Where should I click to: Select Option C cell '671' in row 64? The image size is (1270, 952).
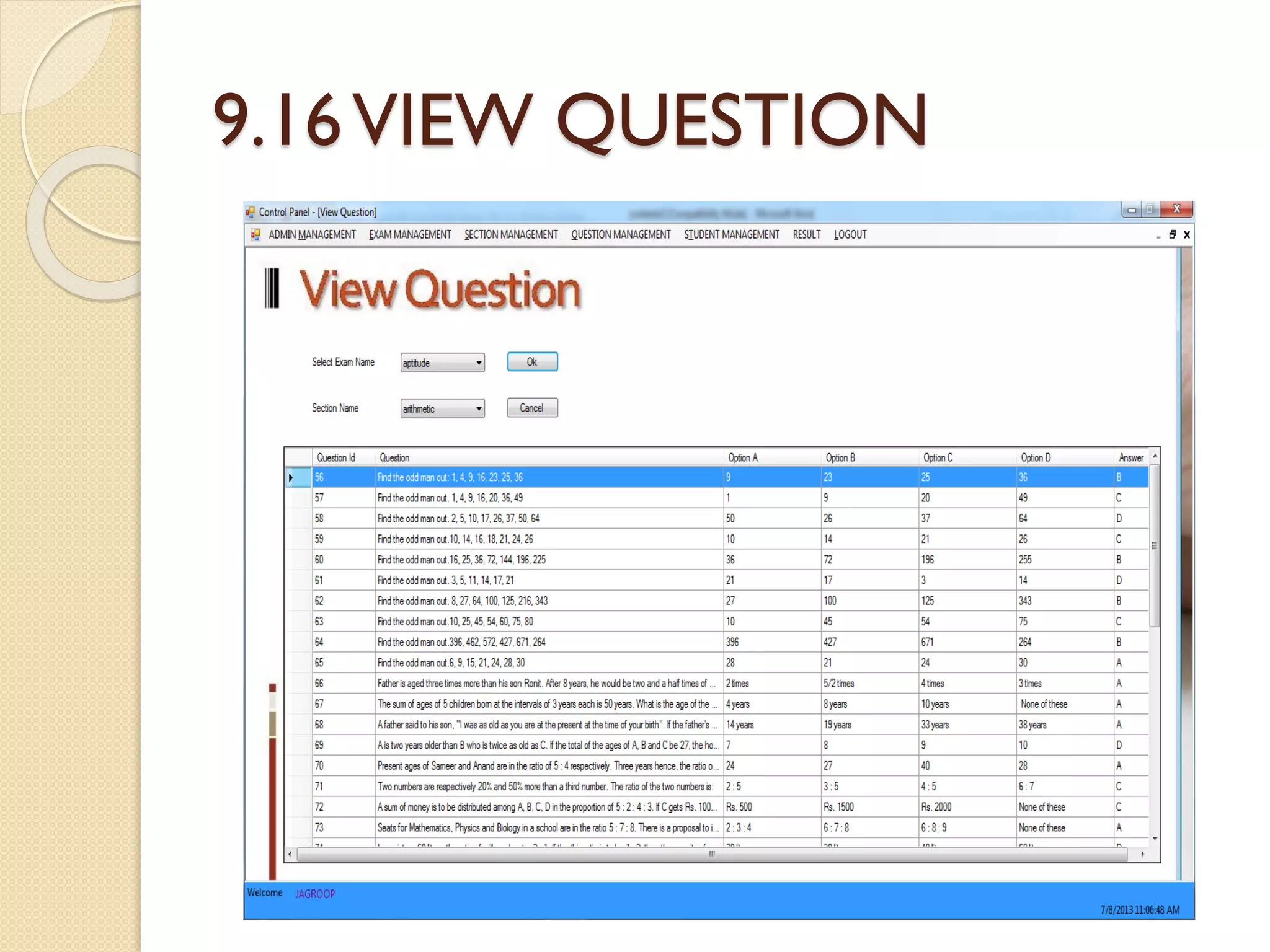967,642
